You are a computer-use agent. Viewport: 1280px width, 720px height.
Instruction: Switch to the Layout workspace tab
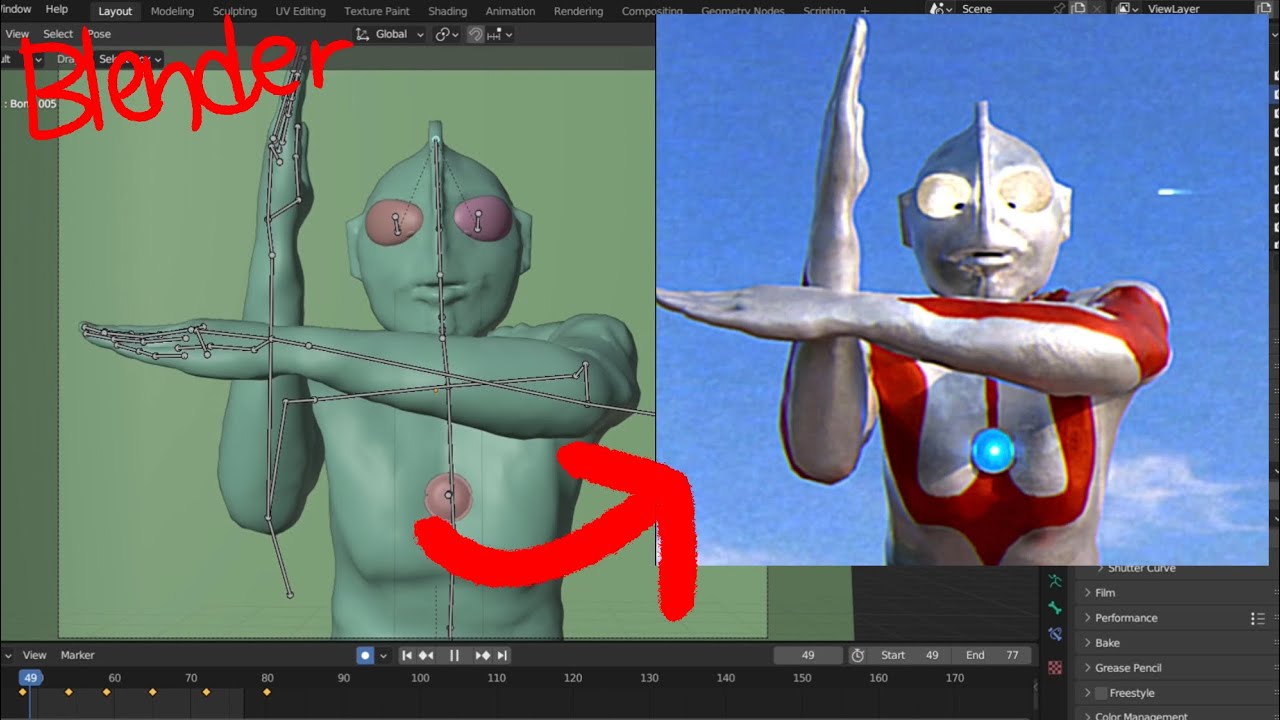pos(115,11)
